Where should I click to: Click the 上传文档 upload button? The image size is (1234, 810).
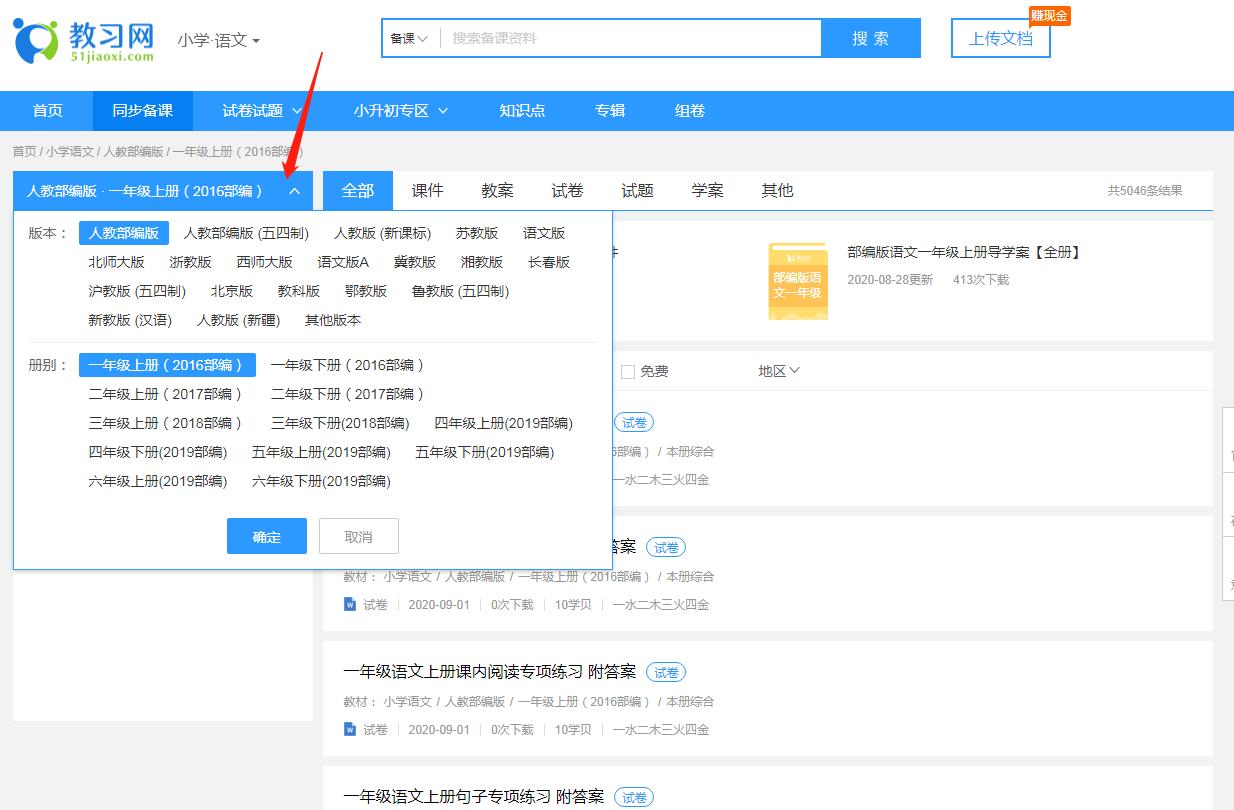point(1000,39)
